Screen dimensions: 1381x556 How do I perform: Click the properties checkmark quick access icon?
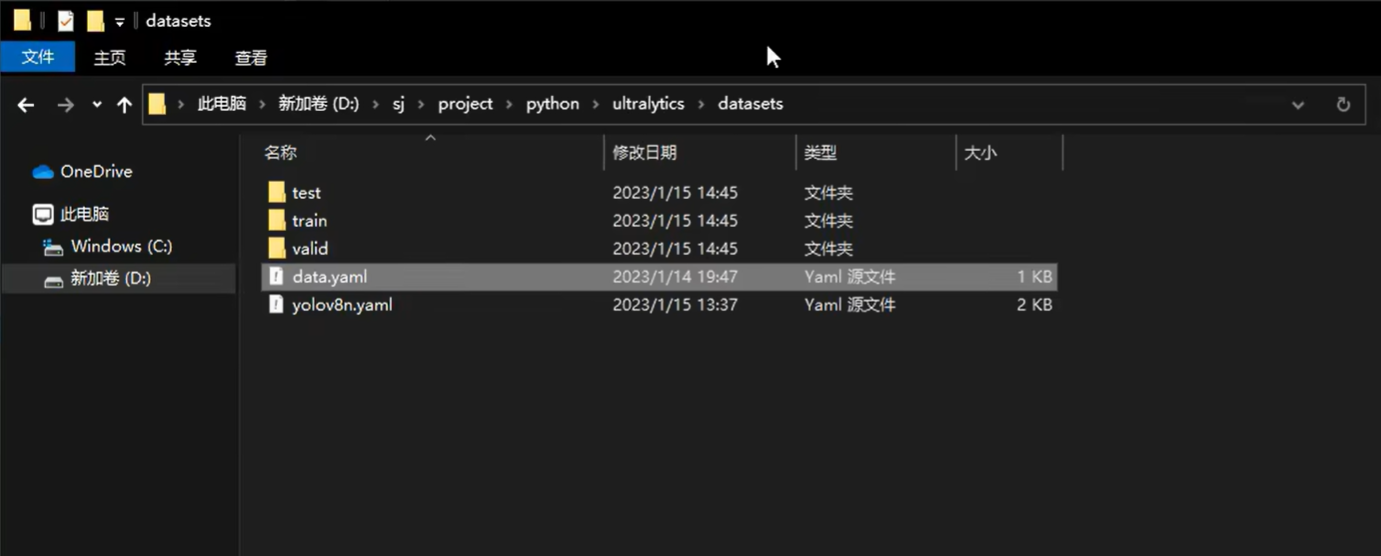(66, 21)
